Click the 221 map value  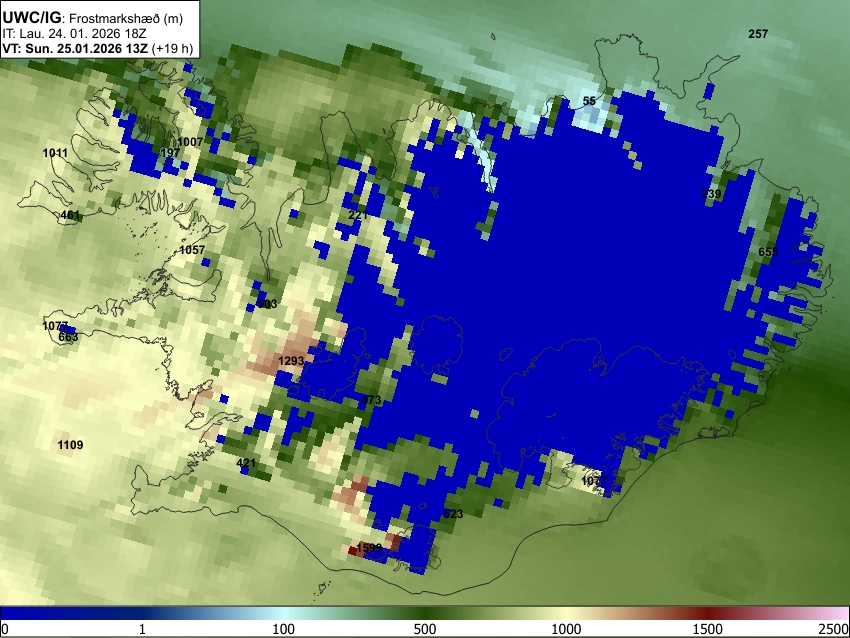click(x=358, y=215)
